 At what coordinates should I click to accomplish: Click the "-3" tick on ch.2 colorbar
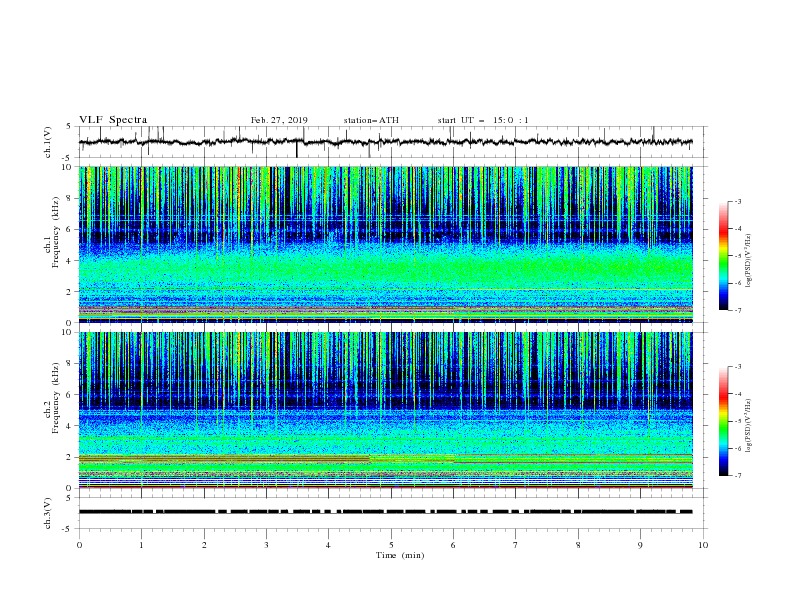click(738, 367)
